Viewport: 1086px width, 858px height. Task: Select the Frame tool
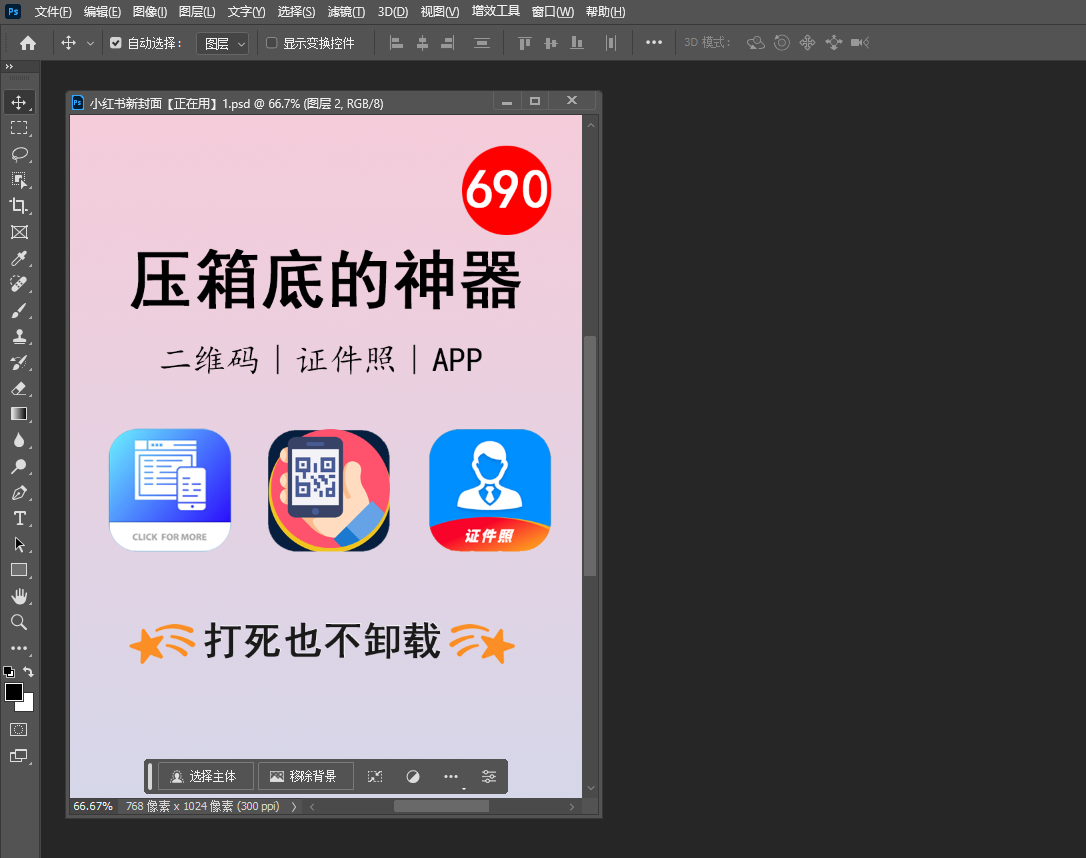pyautogui.click(x=19, y=232)
